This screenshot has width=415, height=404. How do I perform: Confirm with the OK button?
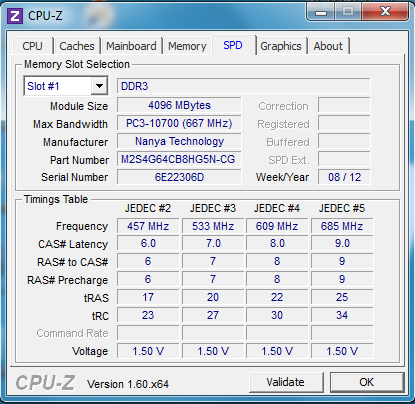(x=367, y=382)
